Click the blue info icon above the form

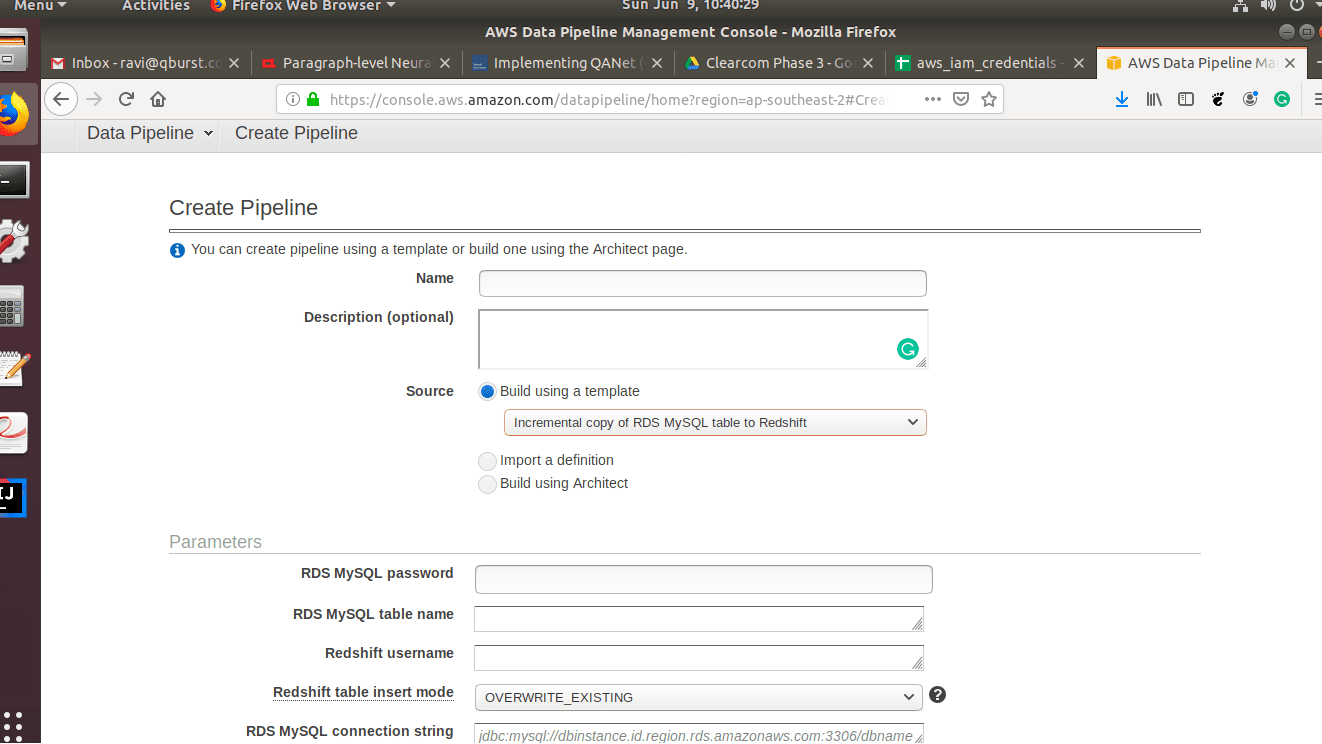(x=177, y=250)
